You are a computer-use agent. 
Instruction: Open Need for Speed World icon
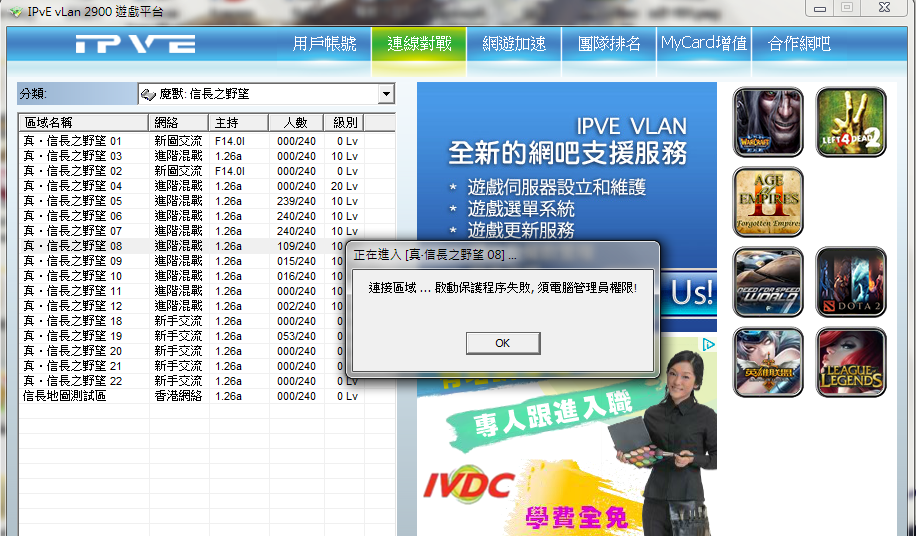[x=768, y=282]
